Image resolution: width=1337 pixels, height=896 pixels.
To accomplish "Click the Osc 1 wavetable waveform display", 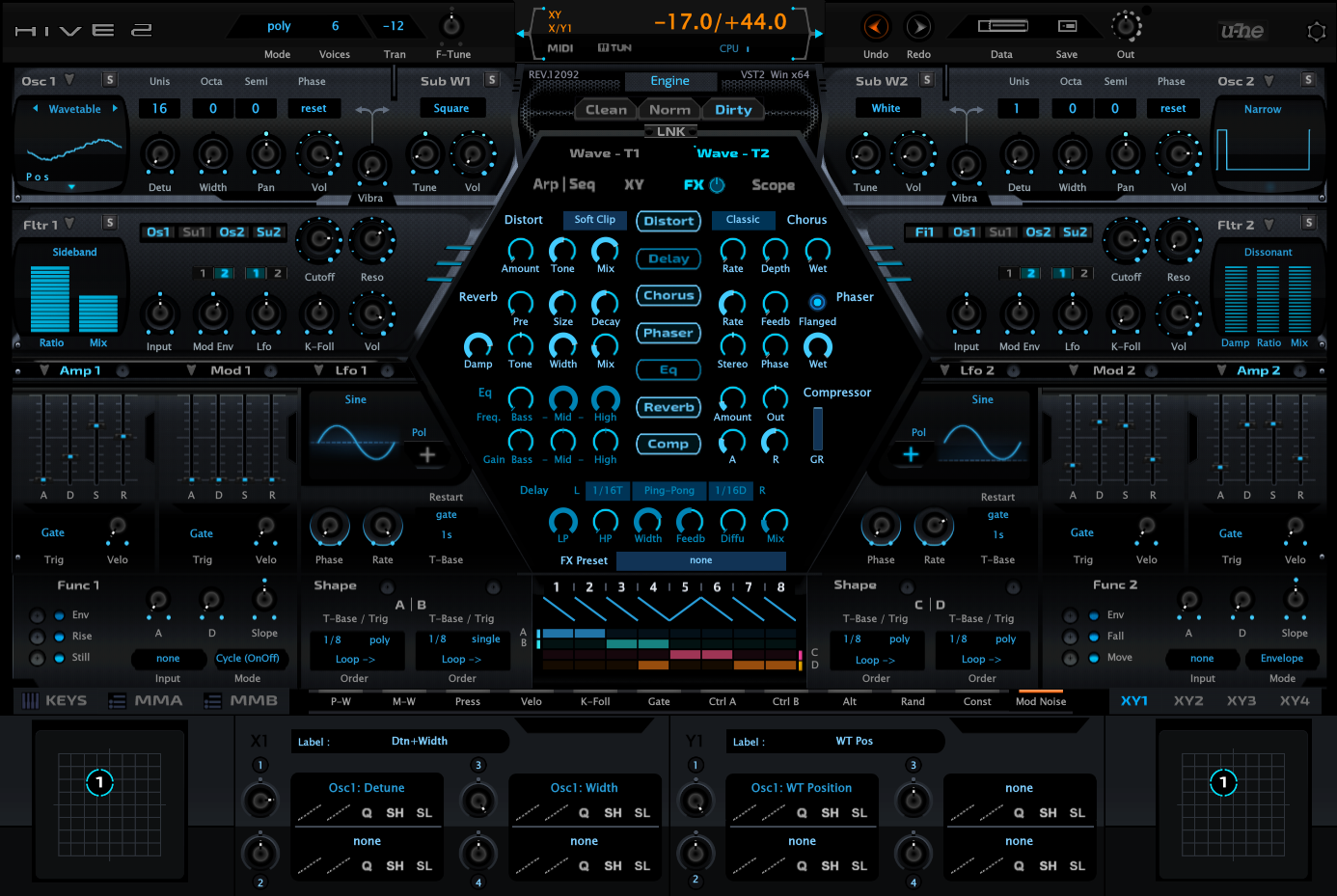I will point(74,149).
